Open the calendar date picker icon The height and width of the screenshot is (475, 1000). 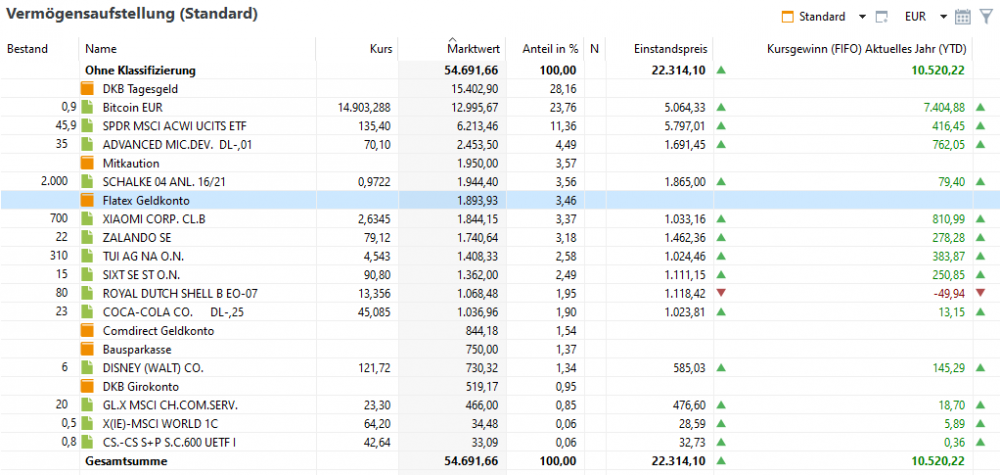point(963,17)
